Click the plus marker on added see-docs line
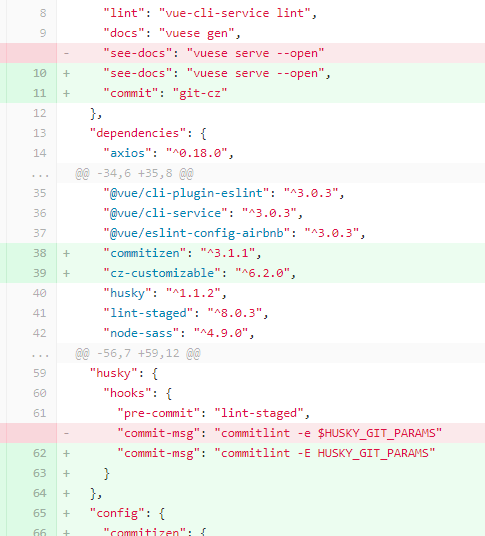Screen dimensions: 485x536 click(x=66, y=73)
